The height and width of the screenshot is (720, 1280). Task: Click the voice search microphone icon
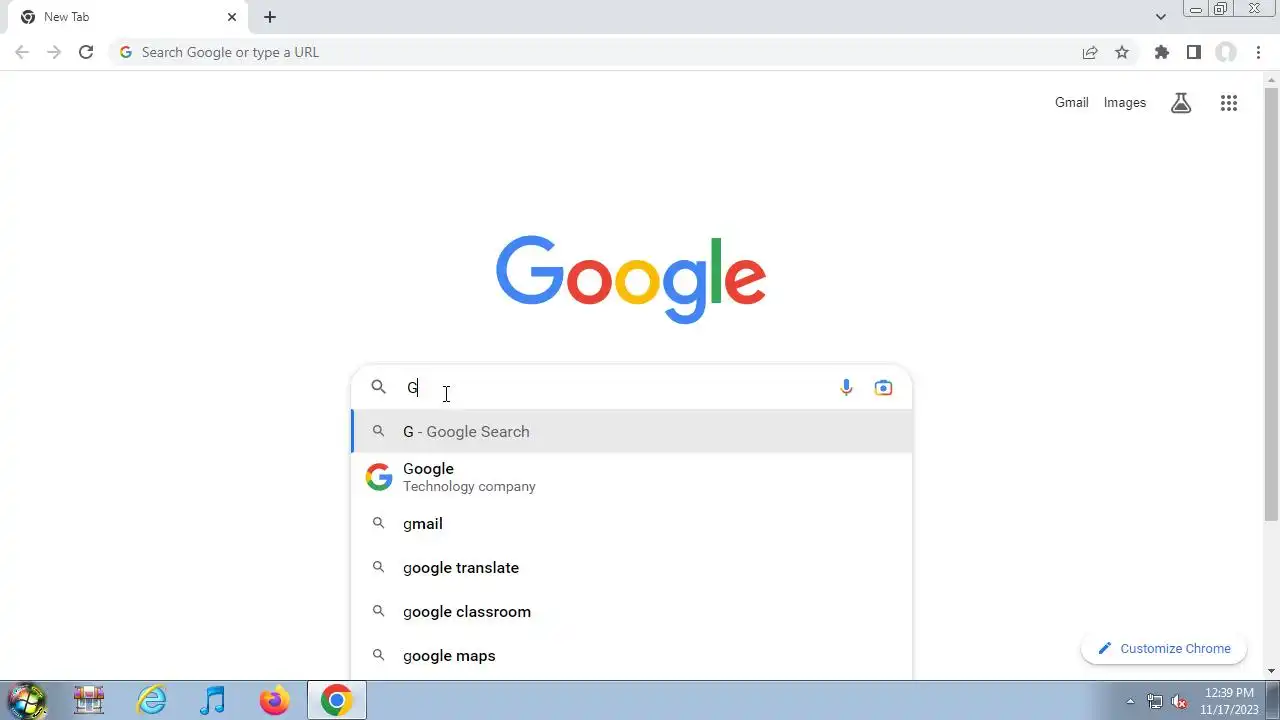[x=846, y=388]
